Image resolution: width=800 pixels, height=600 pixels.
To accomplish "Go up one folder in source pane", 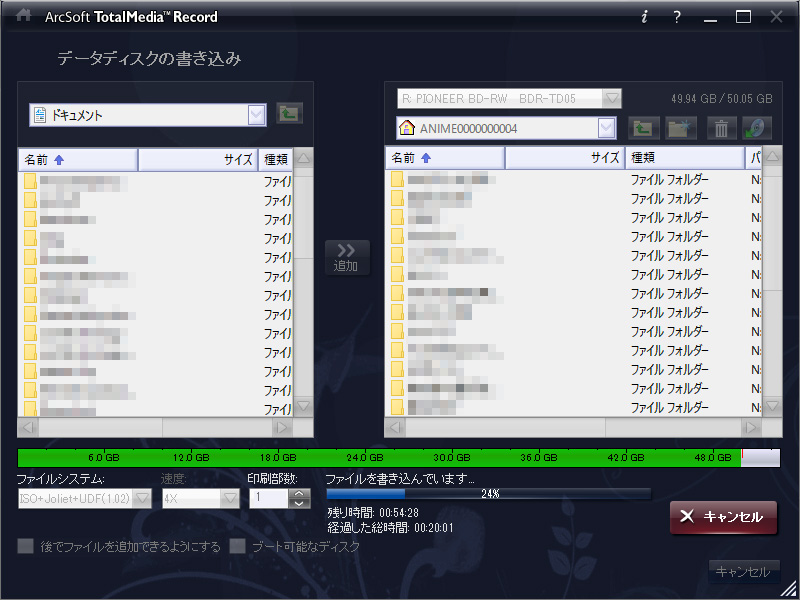I will [x=289, y=113].
